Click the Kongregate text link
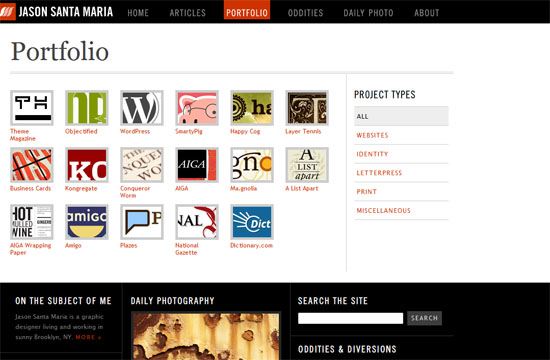This screenshot has width=550, height=360. [x=81, y=188]
